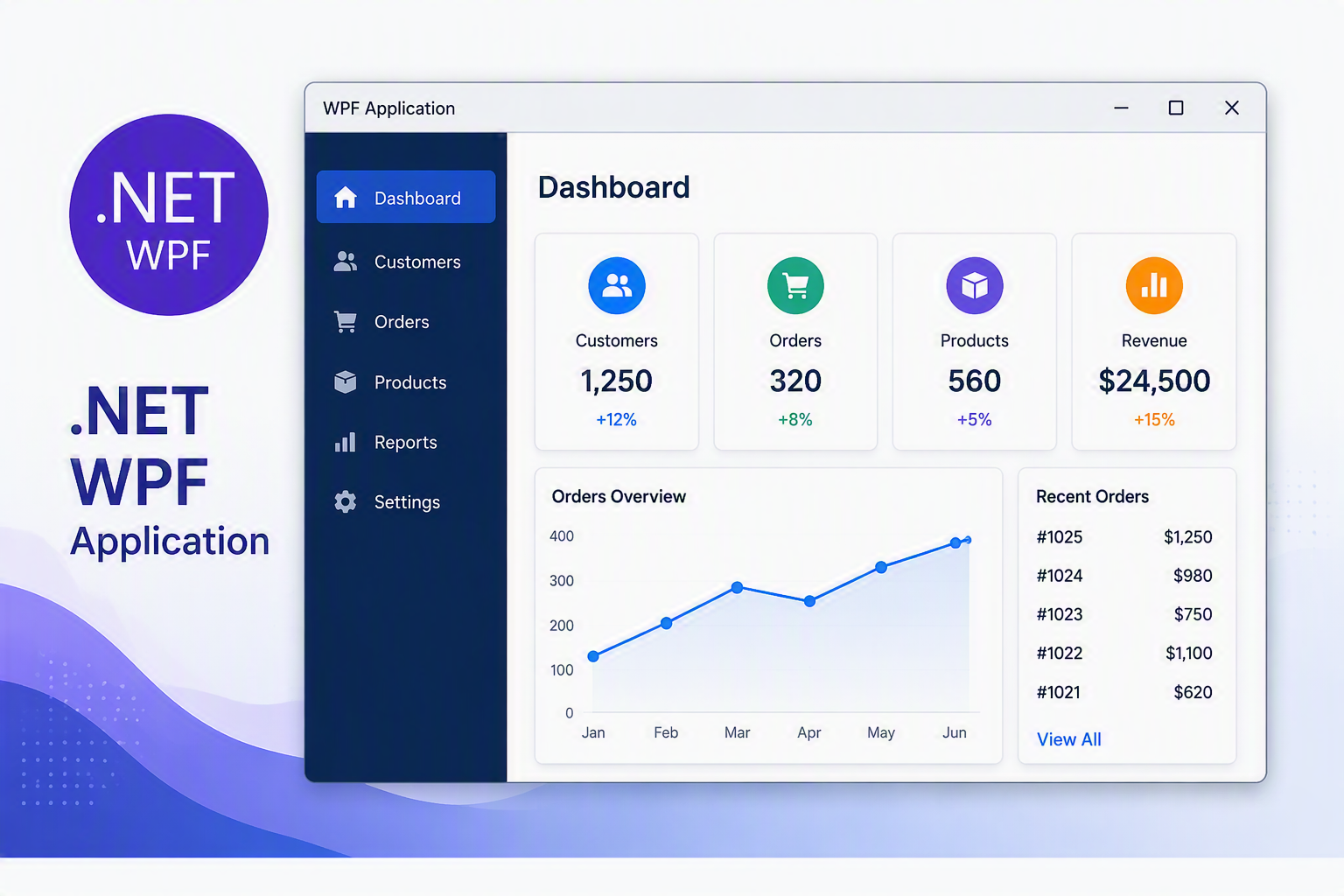This screenshot has height=896, width=1344.
Task: Click the Feb data point on chart
Action: click(667, 623)
